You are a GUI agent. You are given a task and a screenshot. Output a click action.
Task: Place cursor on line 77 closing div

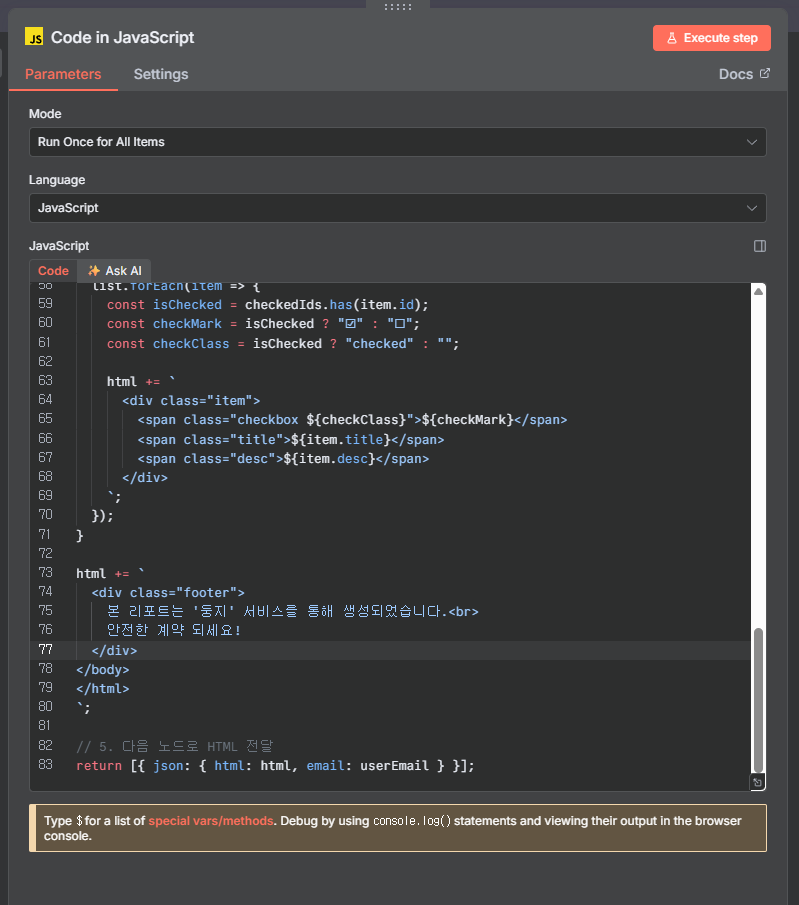115,651
